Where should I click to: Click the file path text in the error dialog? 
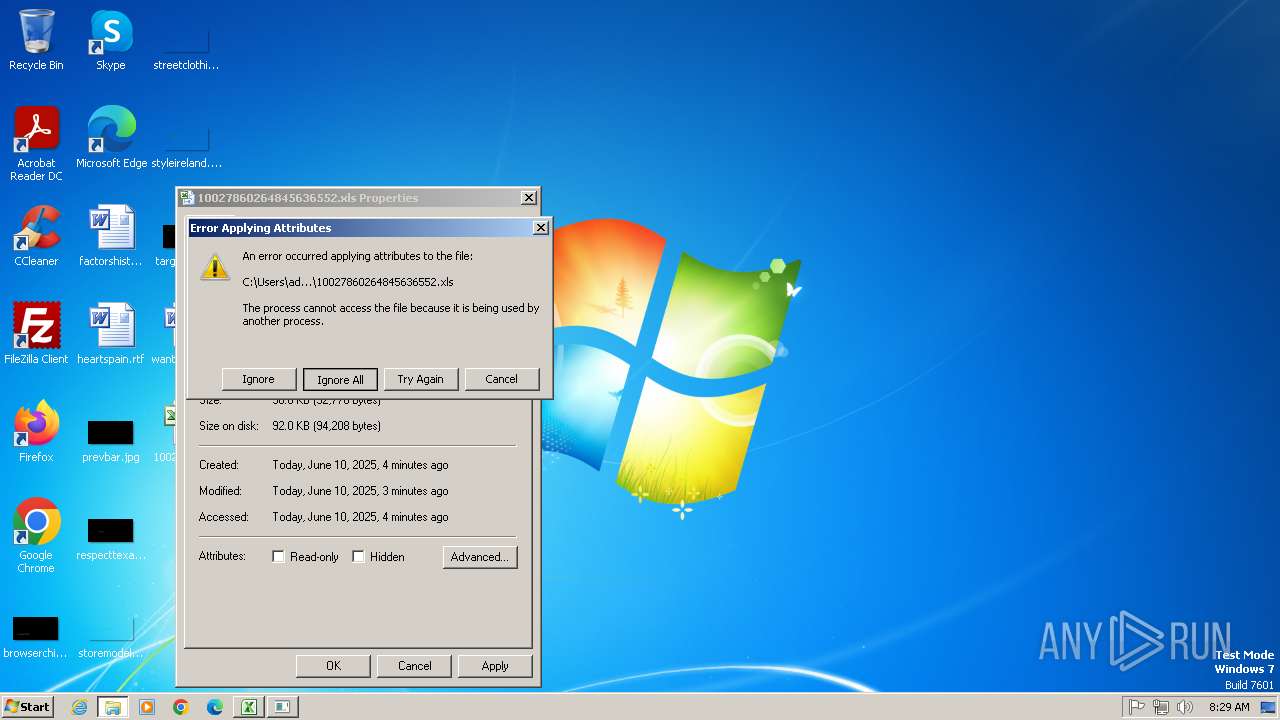click(x=348, y=282)
